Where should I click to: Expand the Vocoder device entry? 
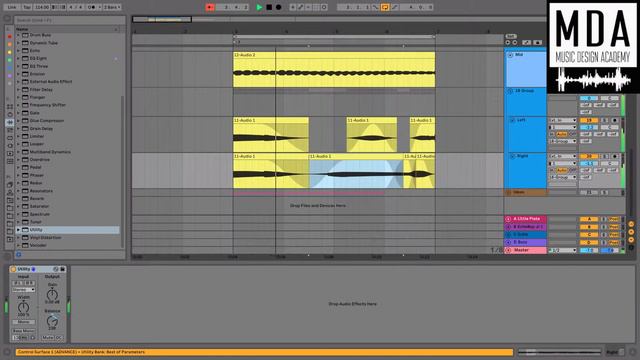pos(18,245)
